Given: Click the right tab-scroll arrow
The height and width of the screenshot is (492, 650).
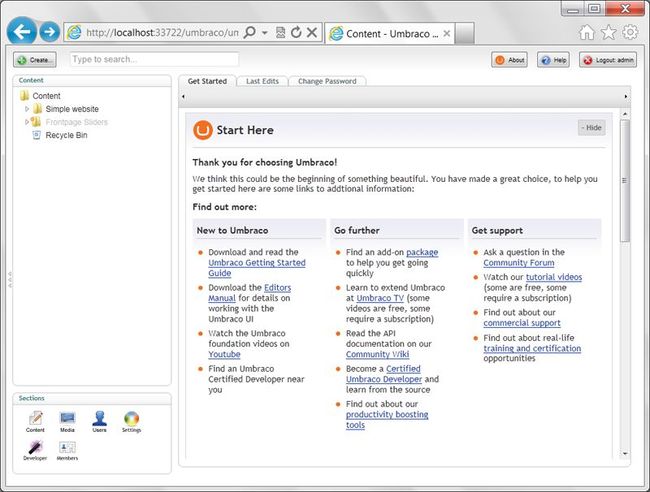Looking at the screenshot, I should click(626, 97).
